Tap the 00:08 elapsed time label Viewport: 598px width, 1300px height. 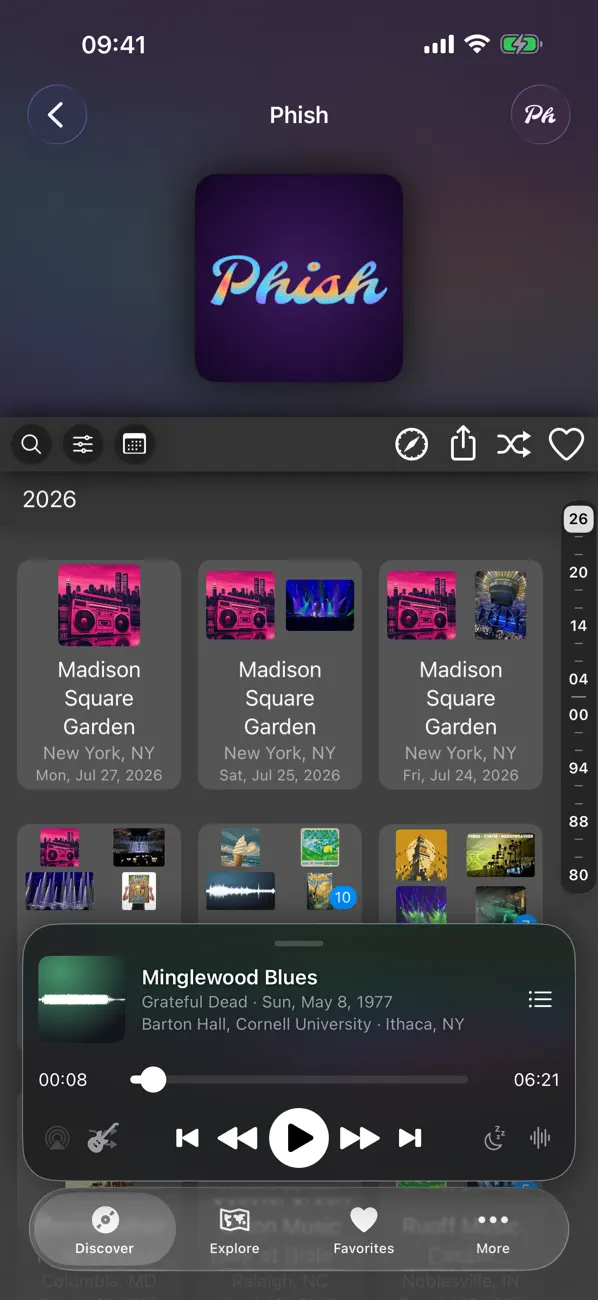63,1080
